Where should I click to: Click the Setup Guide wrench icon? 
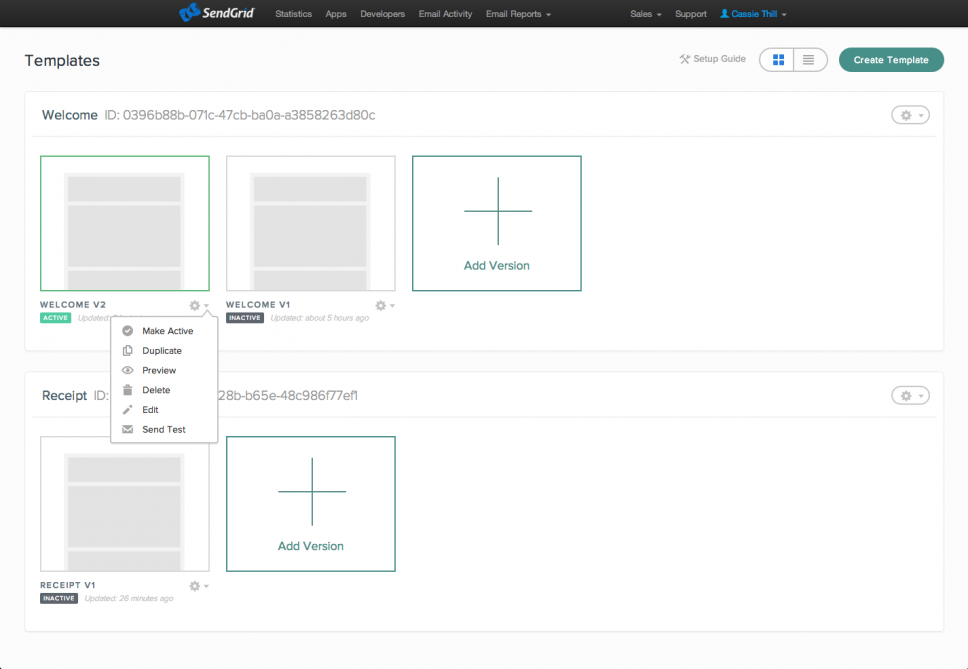pos(685,59)
